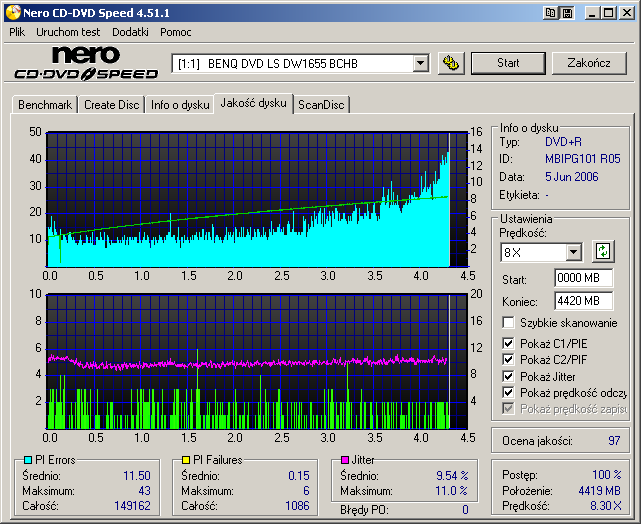The height and width of the screenshot is (524, 641).
Task: Click the green refresh speed icon
Action: point(603,251)
